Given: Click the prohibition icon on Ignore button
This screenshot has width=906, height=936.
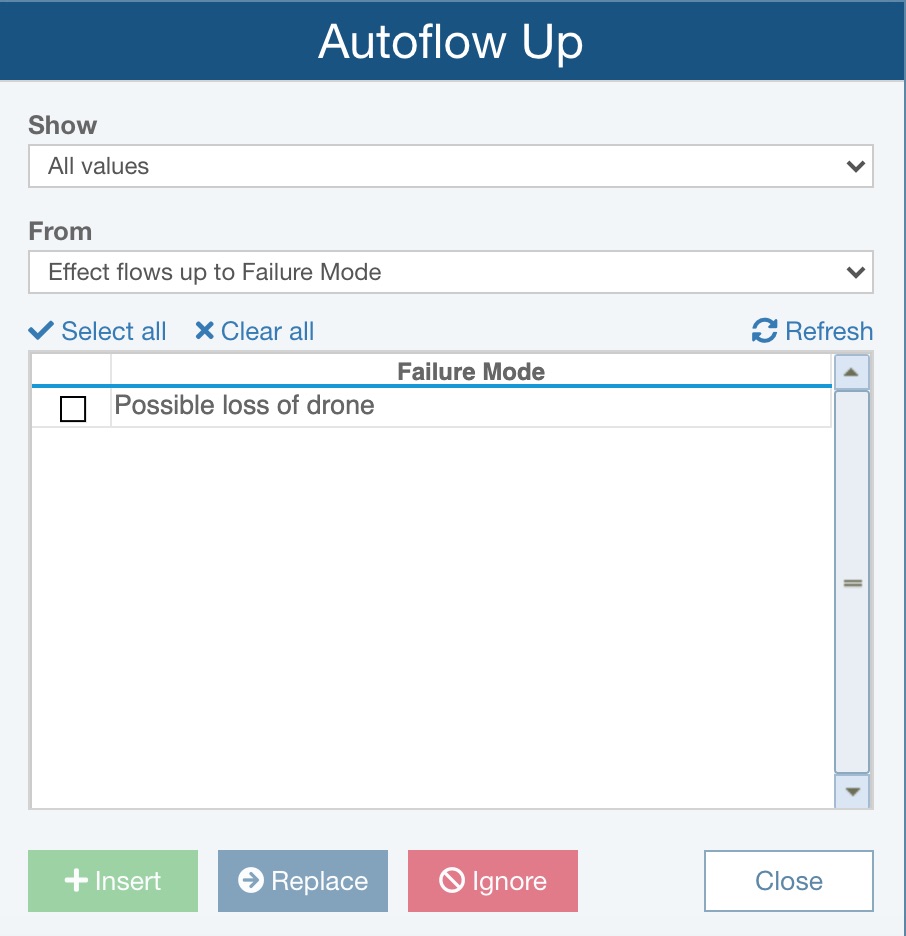Looking at the screenshot, I should click(452, 880).
